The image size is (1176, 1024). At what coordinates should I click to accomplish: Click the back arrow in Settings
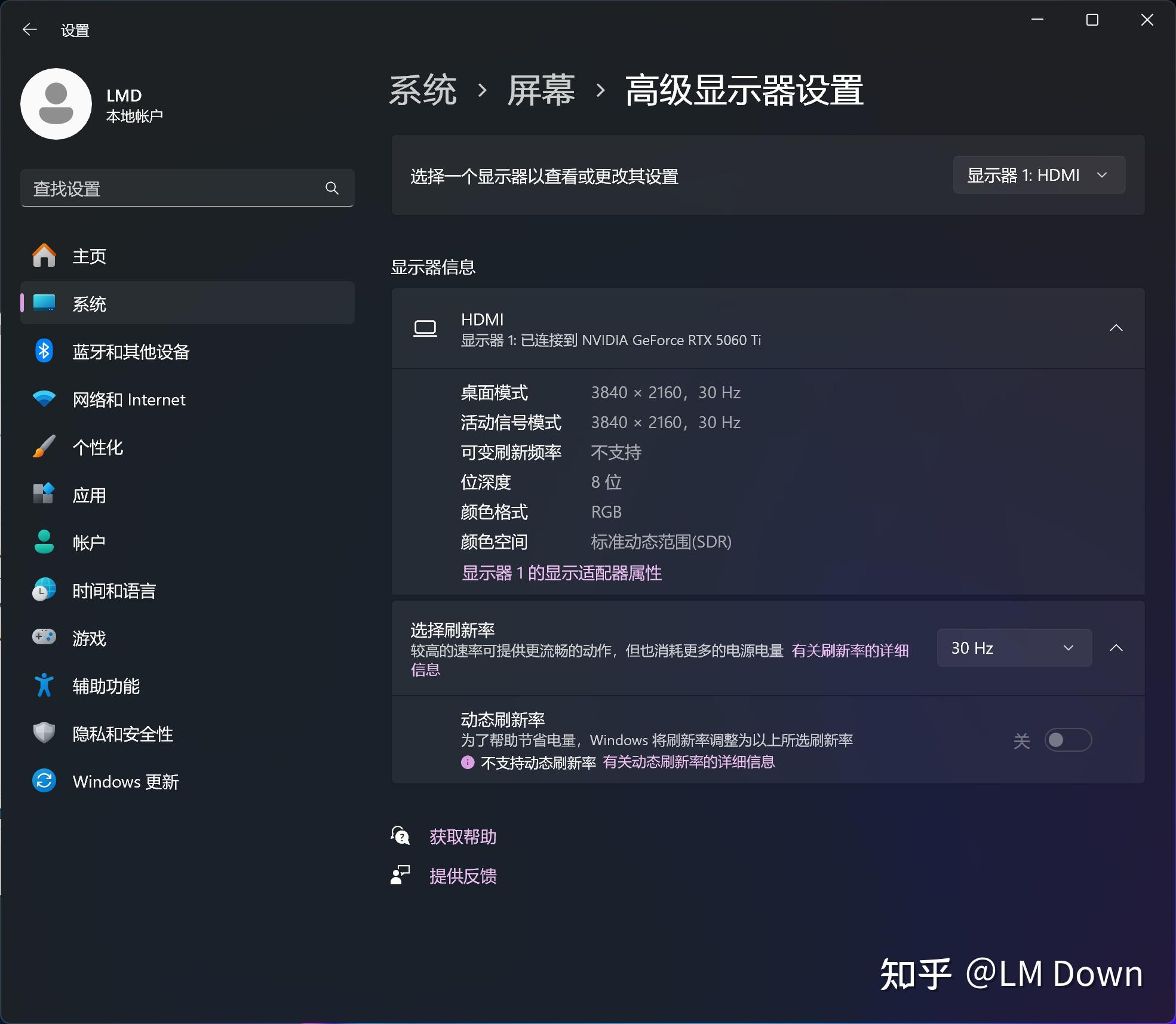coord(30,29)
